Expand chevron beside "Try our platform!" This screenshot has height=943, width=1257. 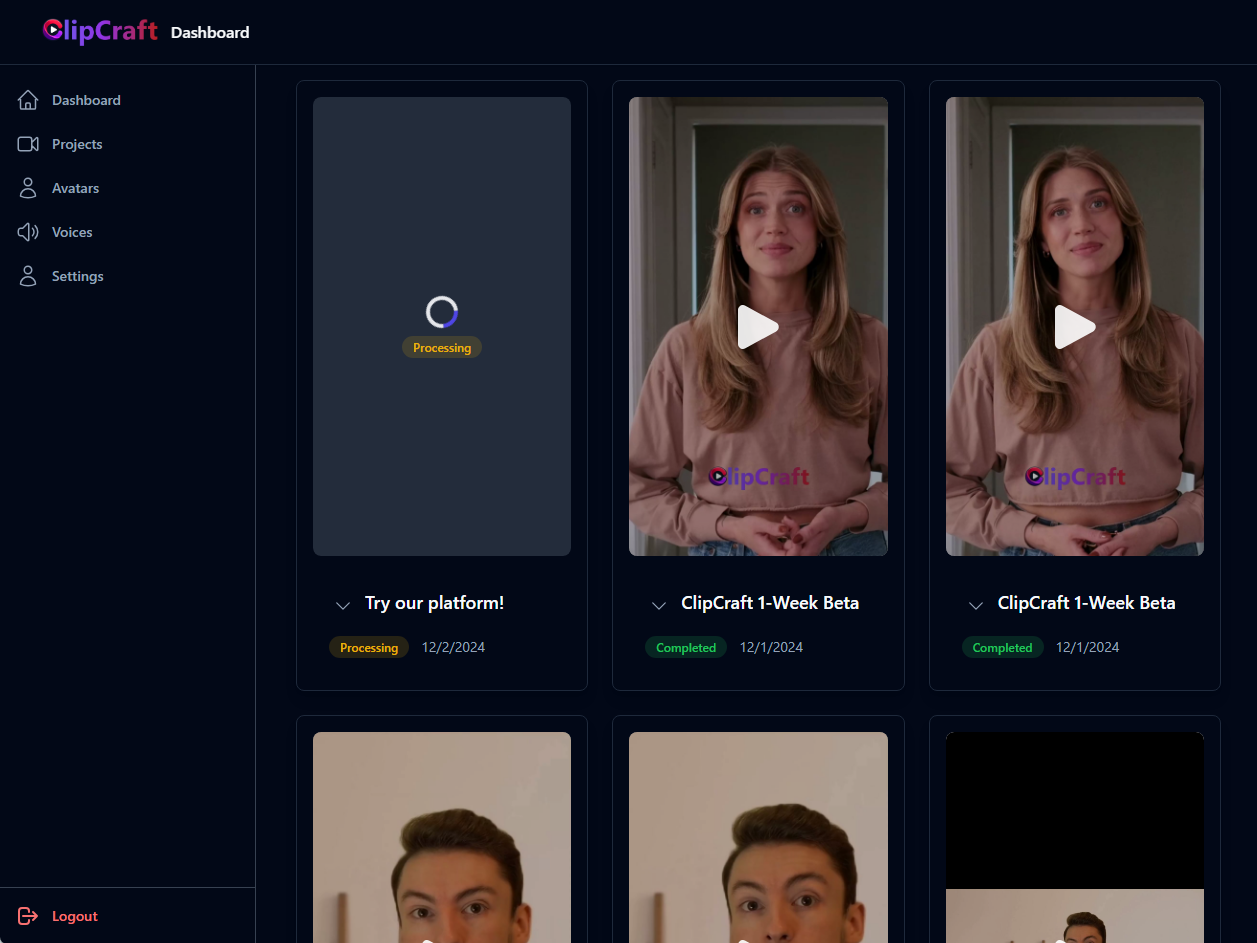pyautogui.click(x=343, y=605)
